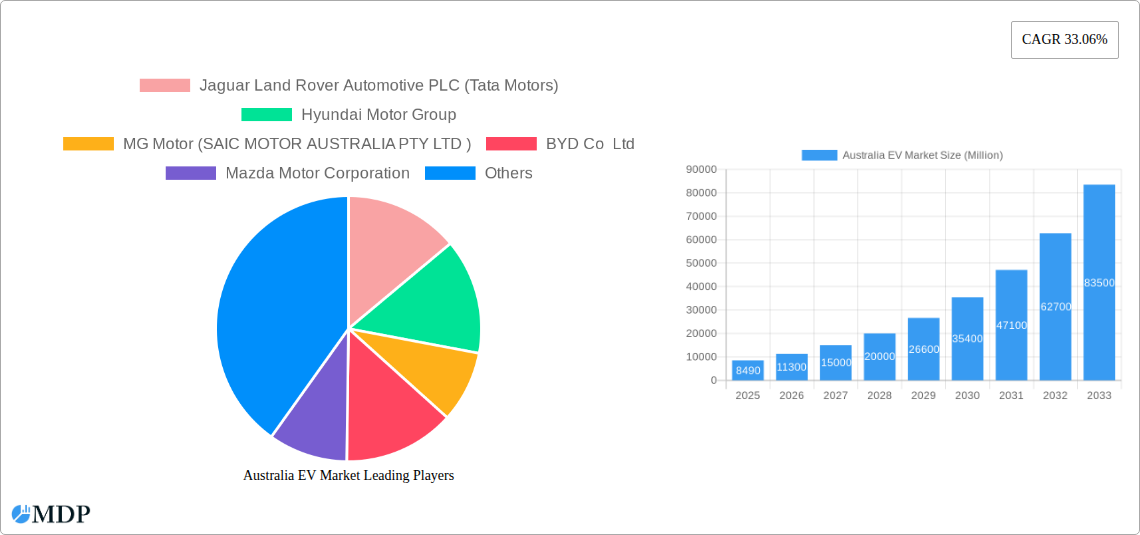Click the Hyundai Motor Group green legend swatch
1140x535 pixels.
[x=266, y=115]
